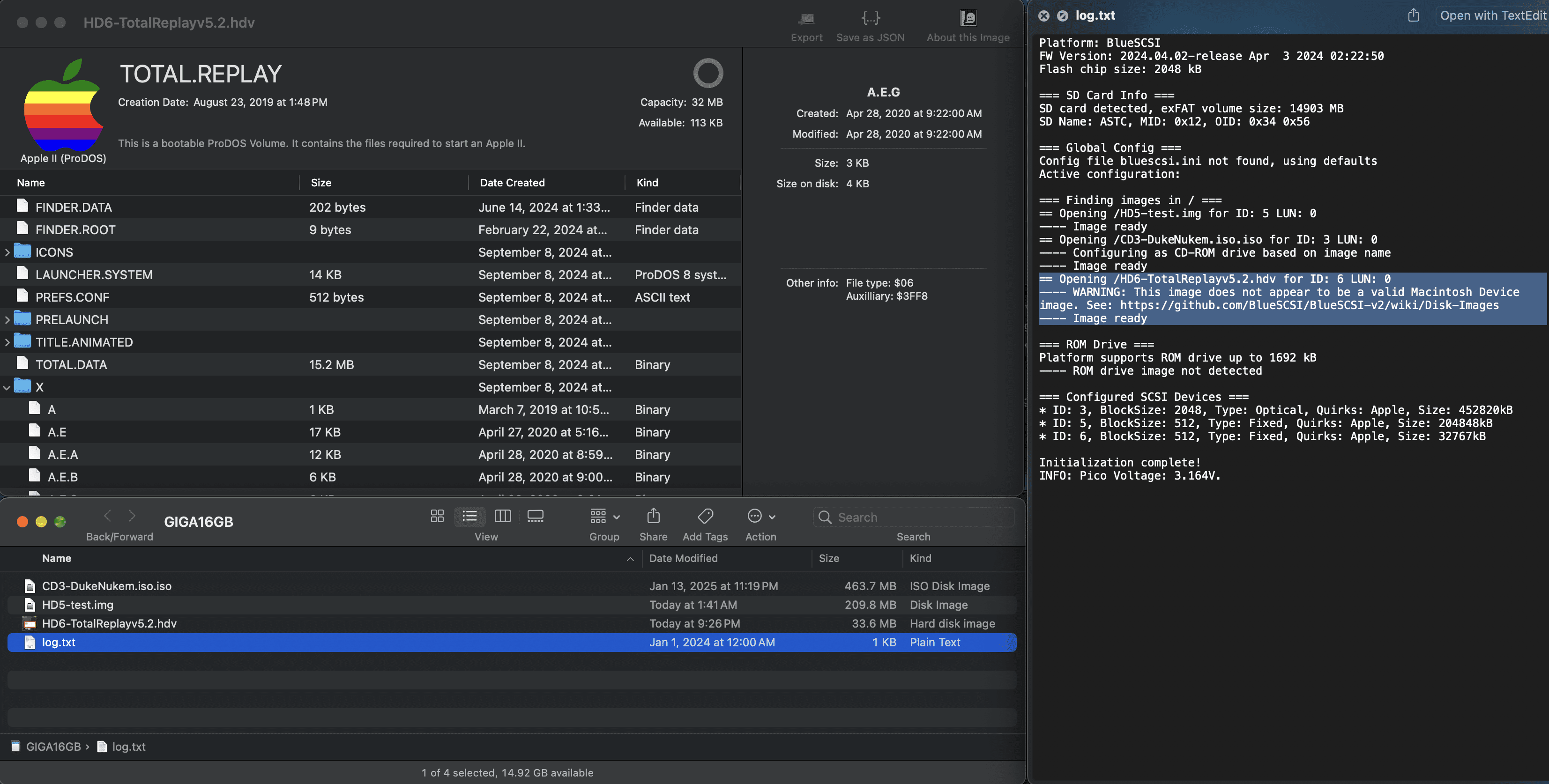Viewport: 1549px width, 784px height.
Task: Click GIGA16GB in the path bar
Action: click(46, 747)
